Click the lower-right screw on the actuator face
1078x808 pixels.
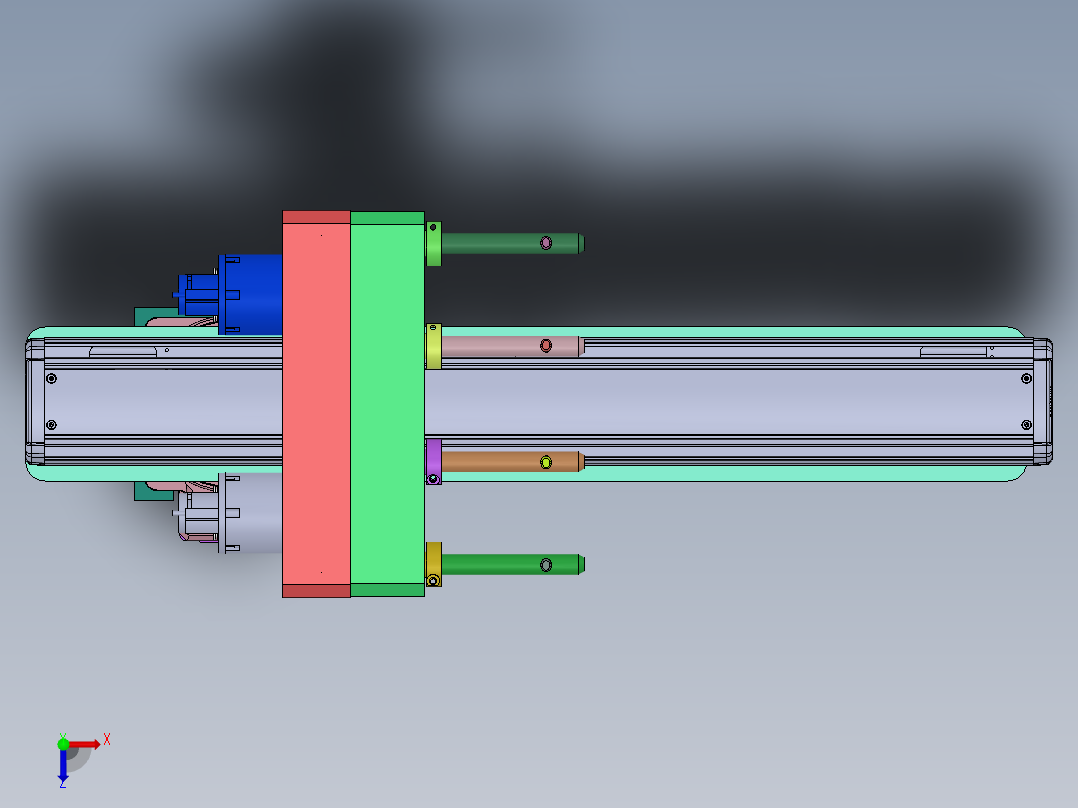tap(1026, 425)
